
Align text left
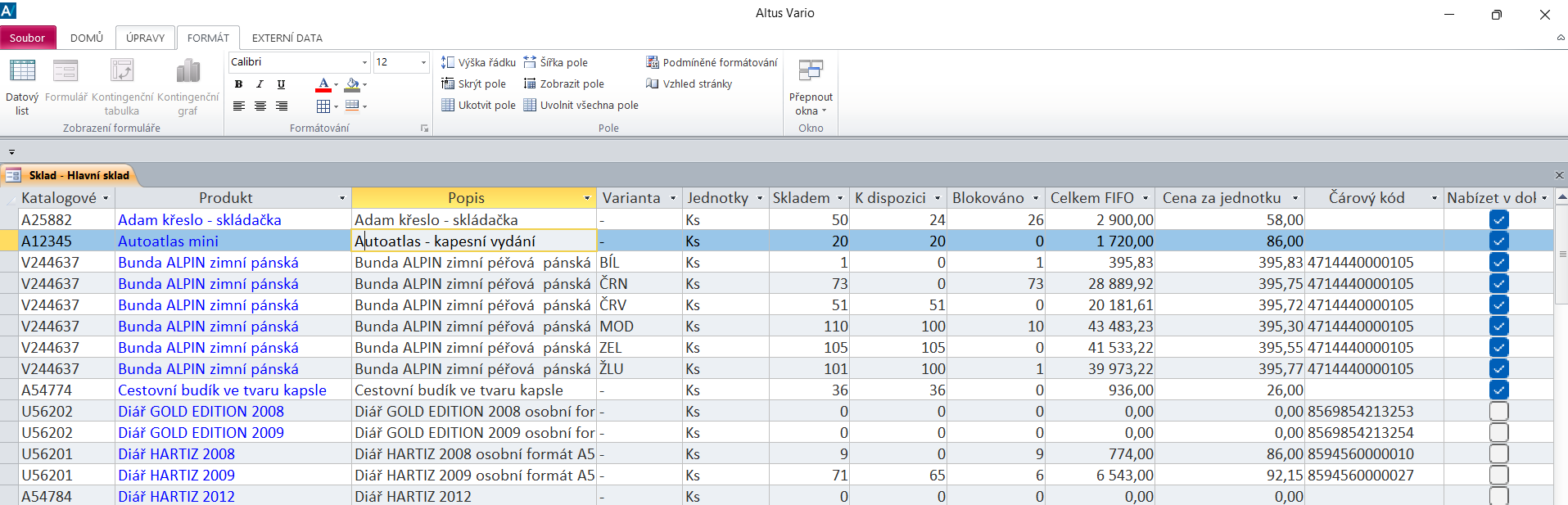point(238,106)
